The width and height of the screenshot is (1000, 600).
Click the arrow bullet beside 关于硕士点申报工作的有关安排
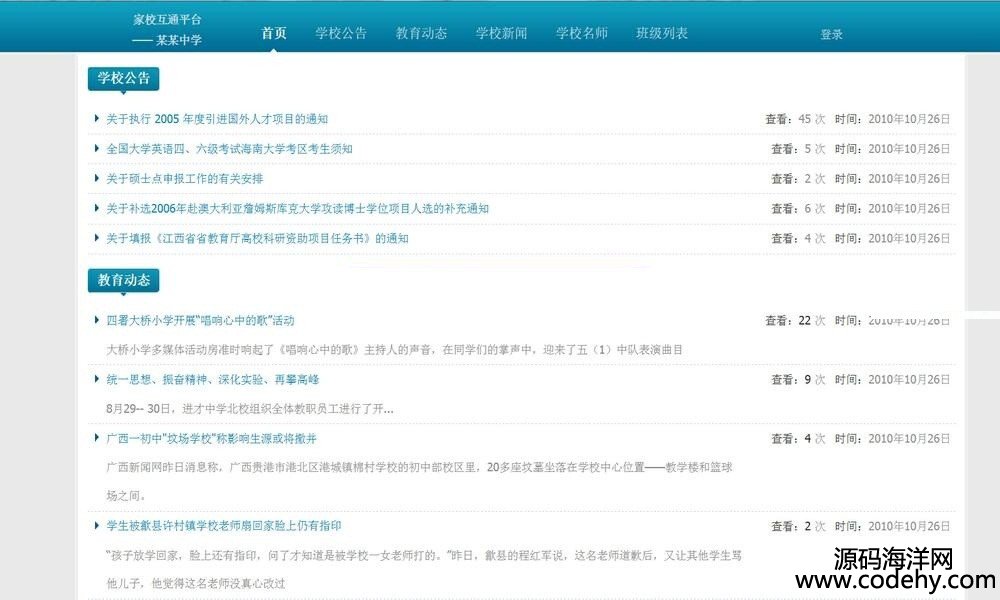96,179
